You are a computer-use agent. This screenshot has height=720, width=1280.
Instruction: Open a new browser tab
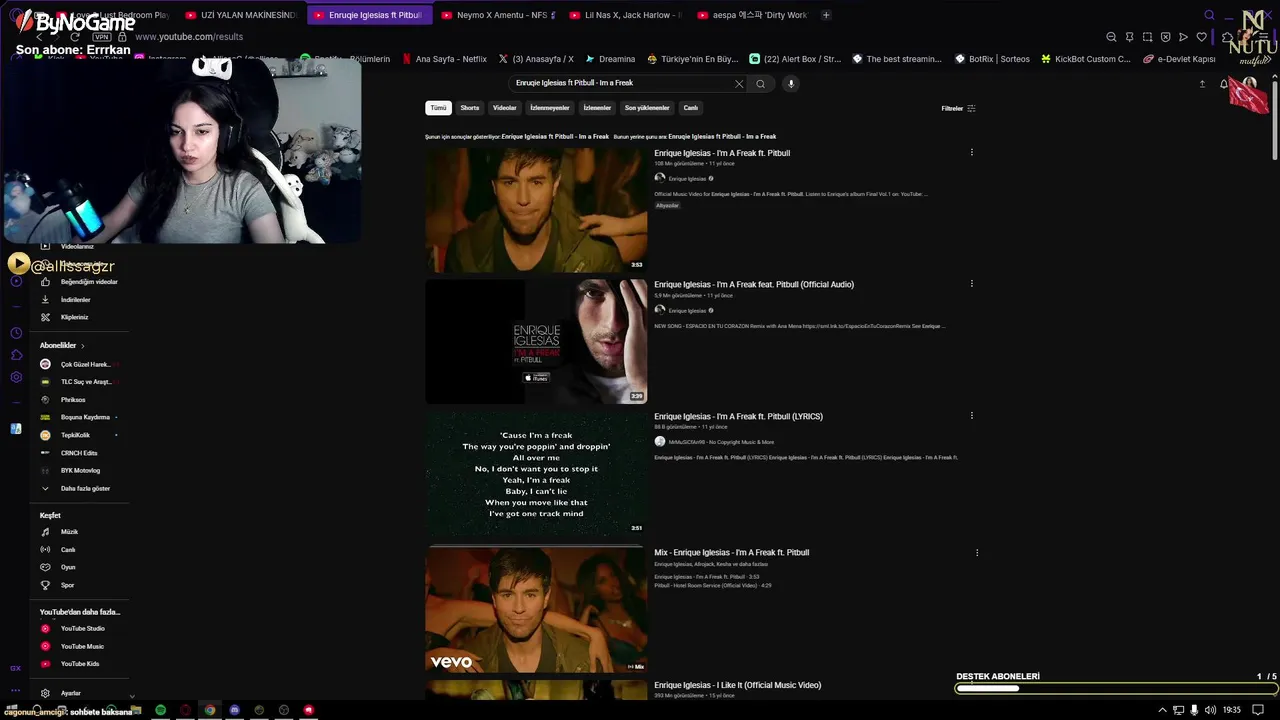coord(826,15)
